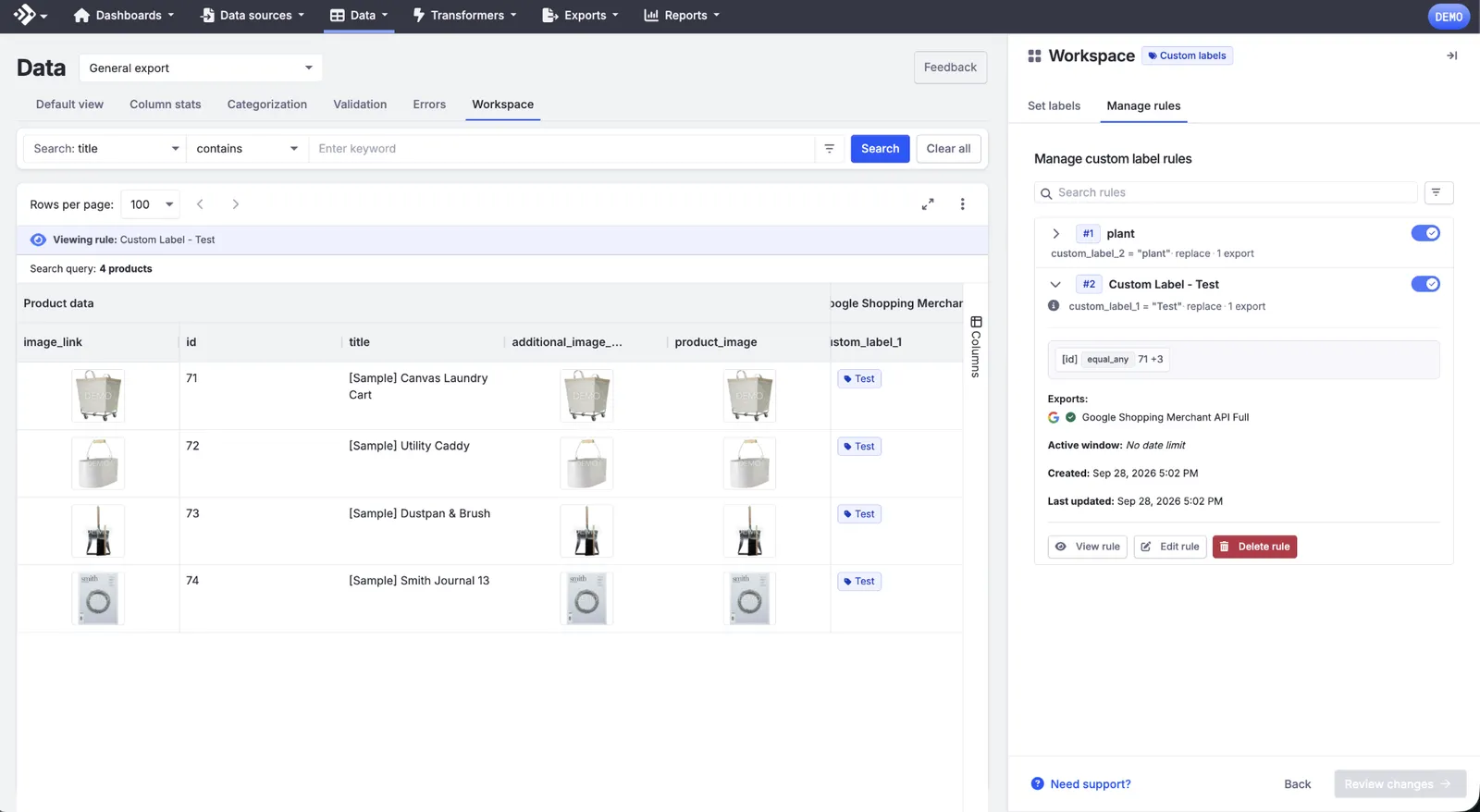1480x812 pixels.
Task: Collapse the Workspace side panel
Action: point(1451,55)
